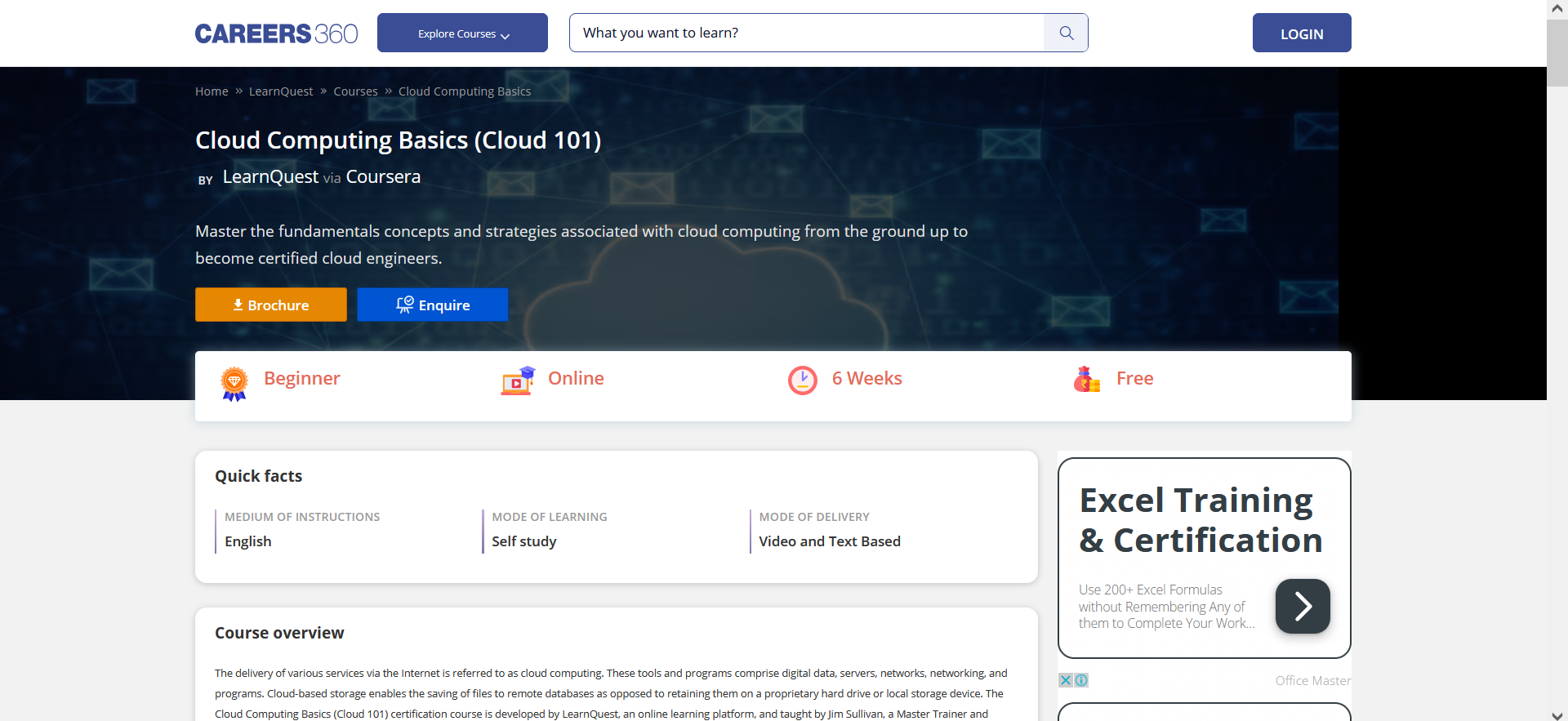Screen dimensions: 1568x721
Task: Click the 'Free' fee text
Action: click(1134, 378)
